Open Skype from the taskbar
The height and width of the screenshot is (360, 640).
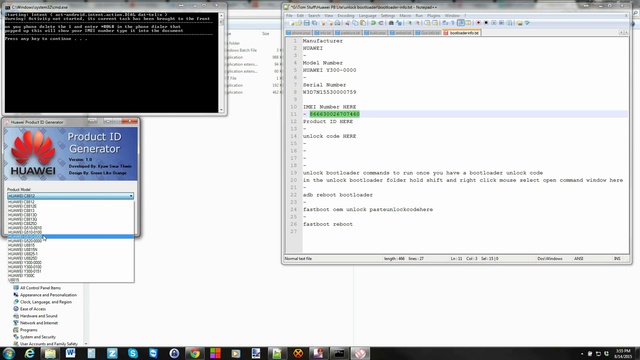(x=133, y=353)
